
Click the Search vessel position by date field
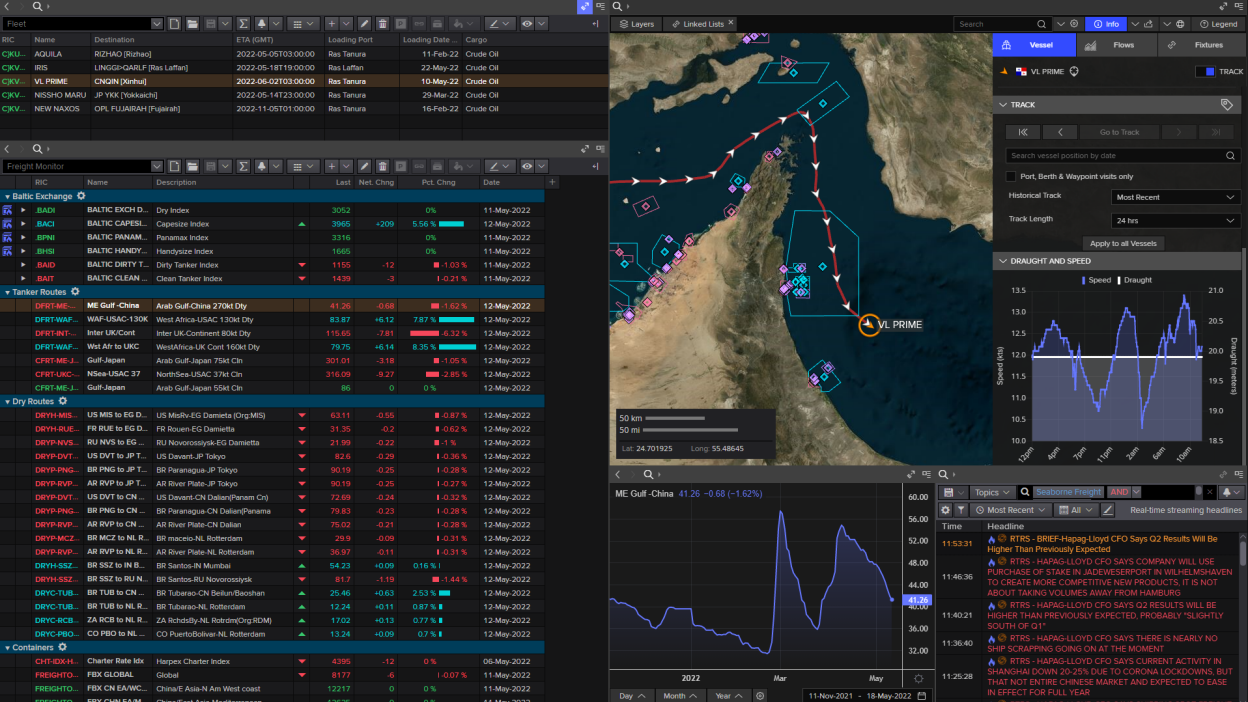(1115, 156)
